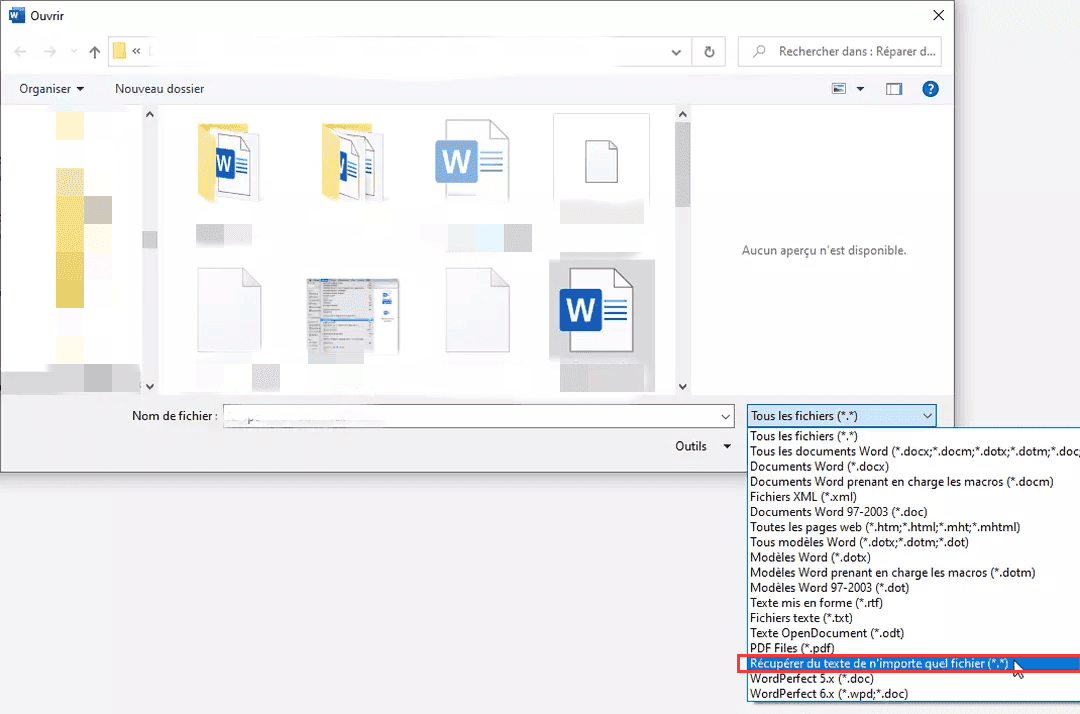Click the change view icon

pos(839,89)
